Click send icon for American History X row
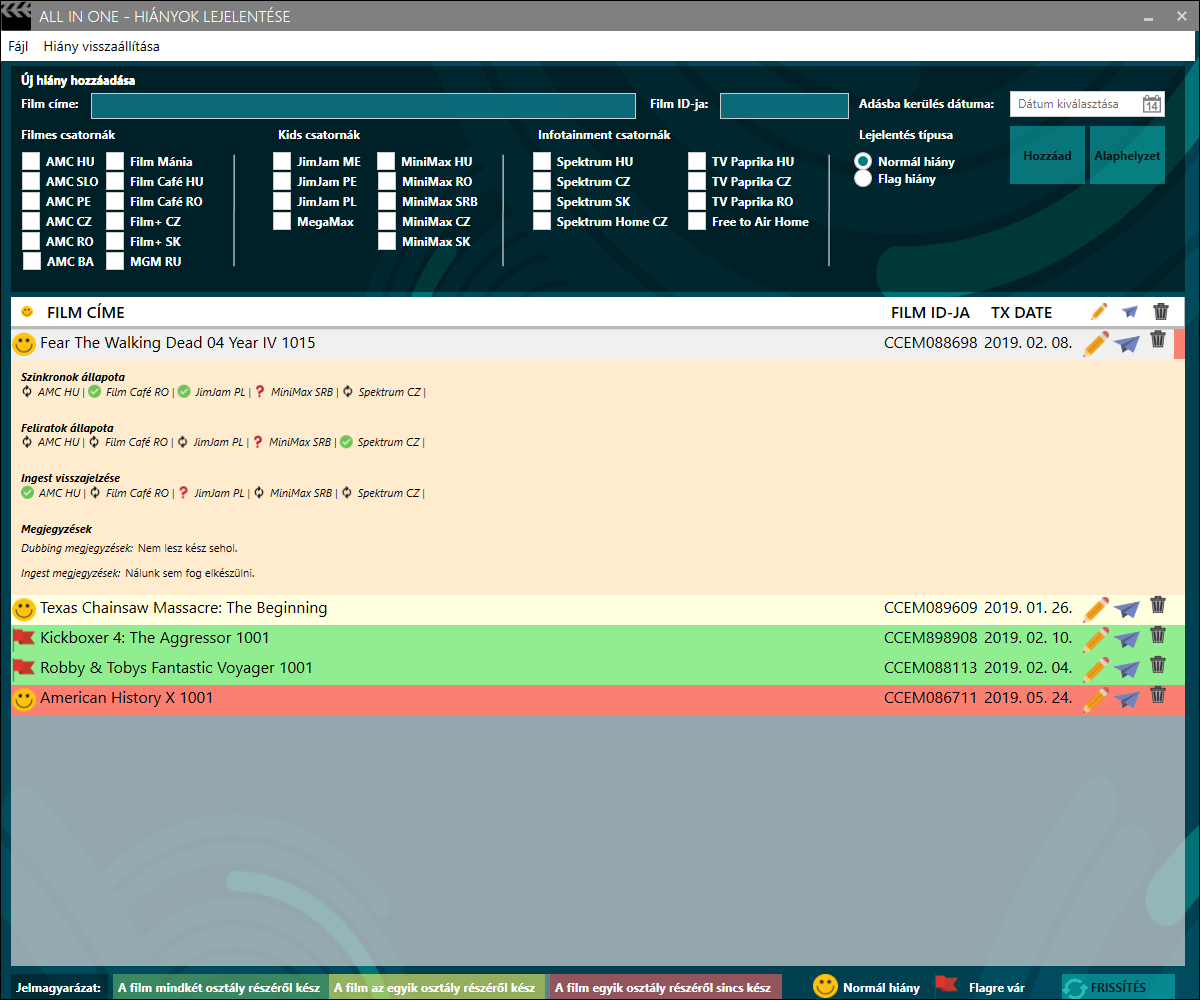This screenshot has width=1200, height=1000. [x=1127, y=698]
